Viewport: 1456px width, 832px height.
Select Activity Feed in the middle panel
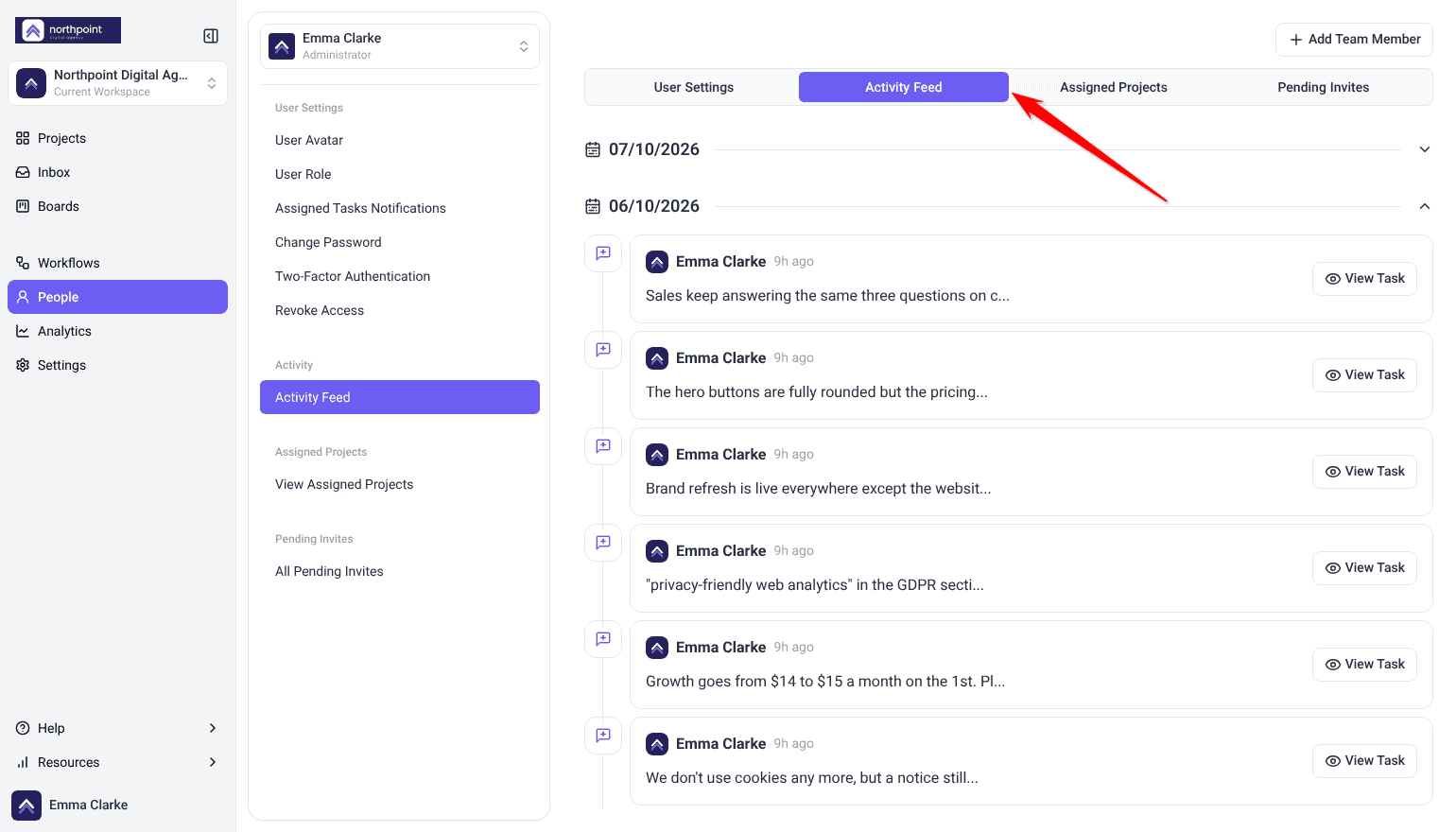click(400, 397)
